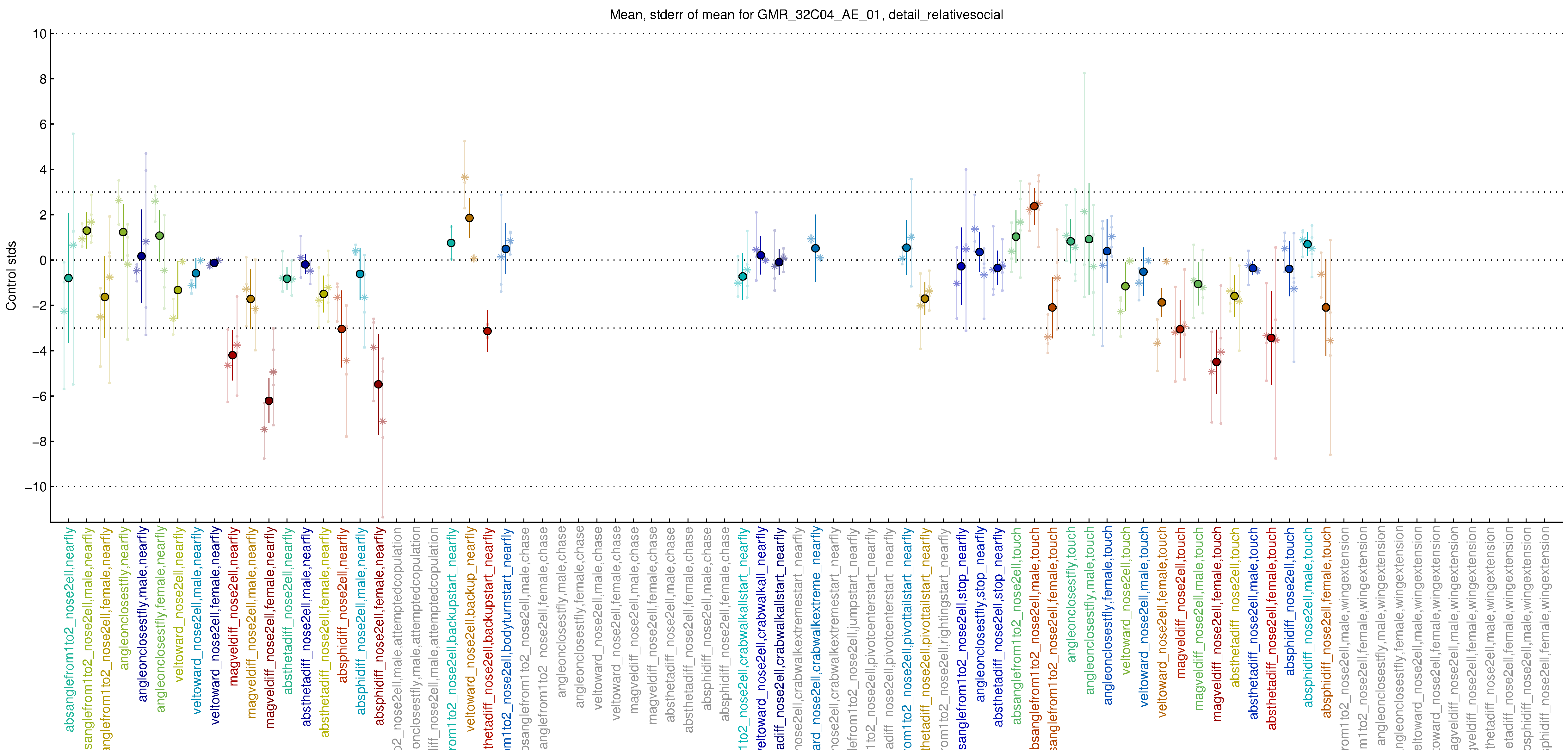Click mean marker above 'magveldiff_nose2ell,nearfly' label
The height and width of the screenshot is (750, 1568).
click(x=232, y=355)
